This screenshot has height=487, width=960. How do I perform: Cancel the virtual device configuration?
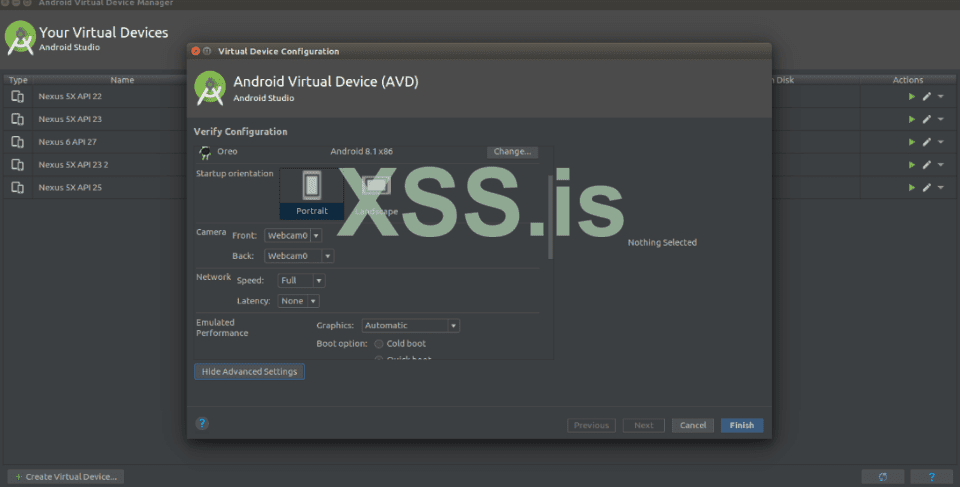692,425
